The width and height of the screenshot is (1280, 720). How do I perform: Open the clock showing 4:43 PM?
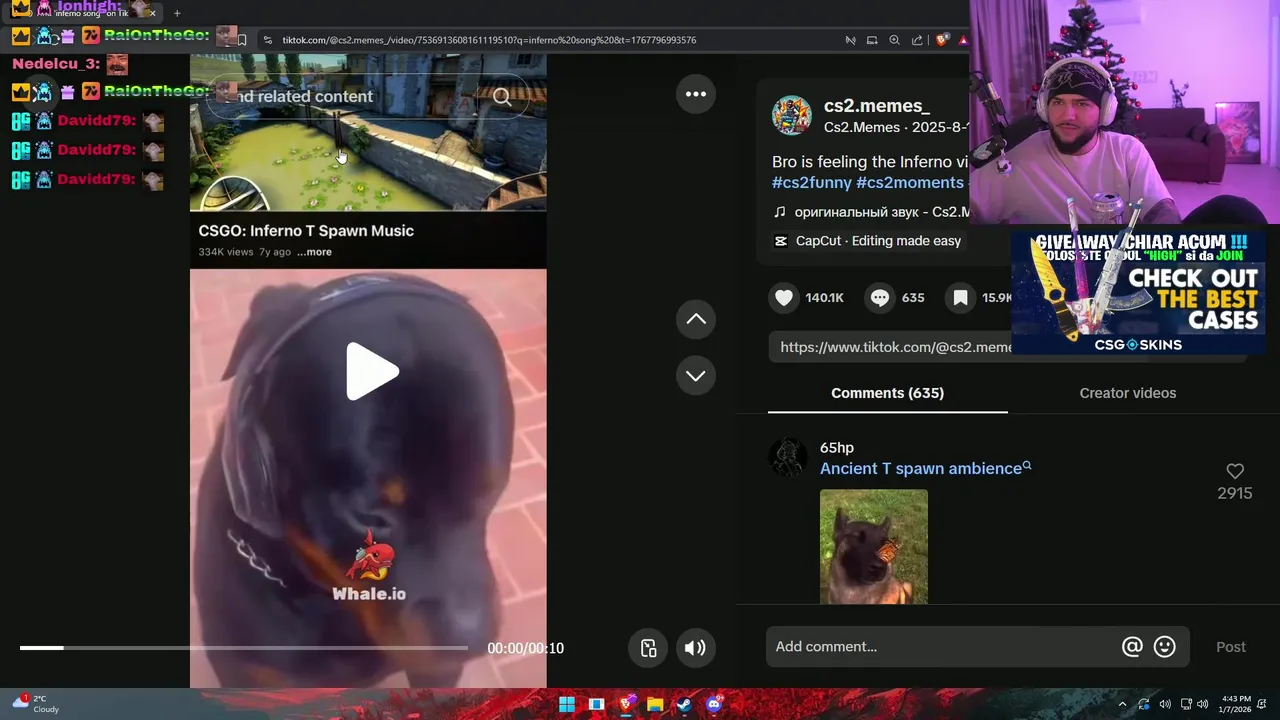tap(1236, 704)
